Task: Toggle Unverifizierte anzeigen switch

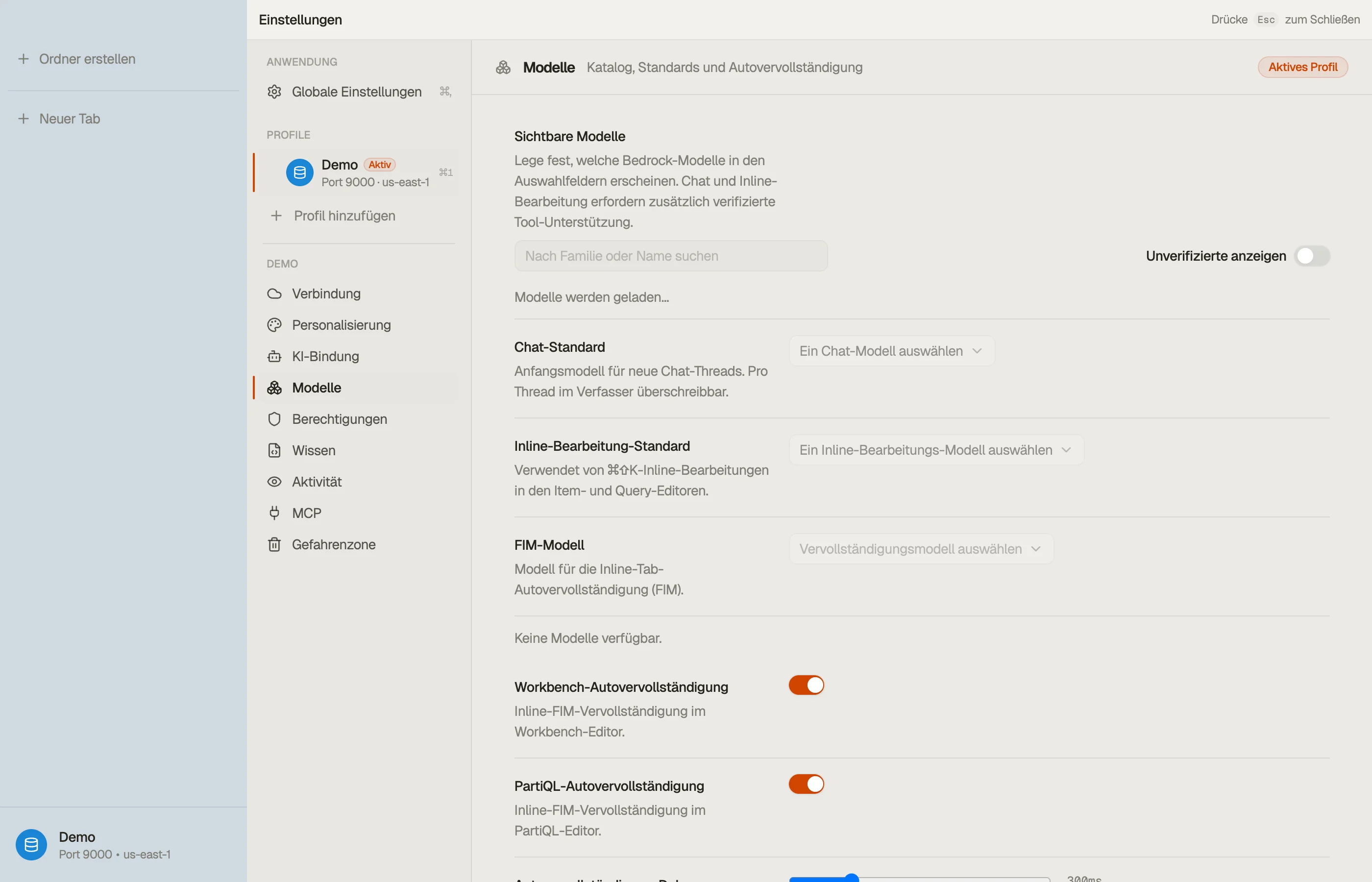Action: pyautogui.click(x=1312, y=256)
